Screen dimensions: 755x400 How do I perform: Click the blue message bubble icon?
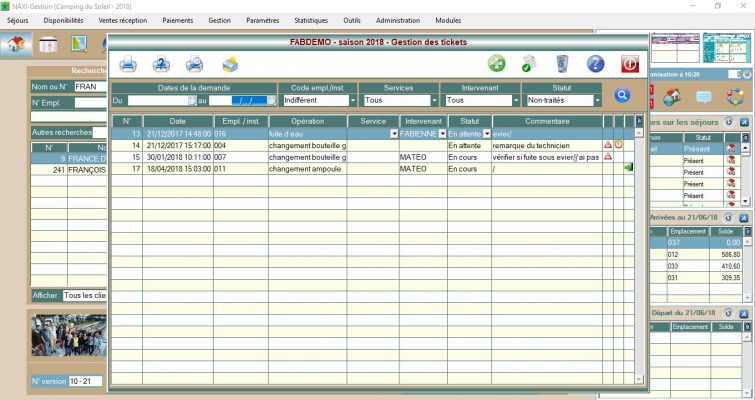coord(703,97)
